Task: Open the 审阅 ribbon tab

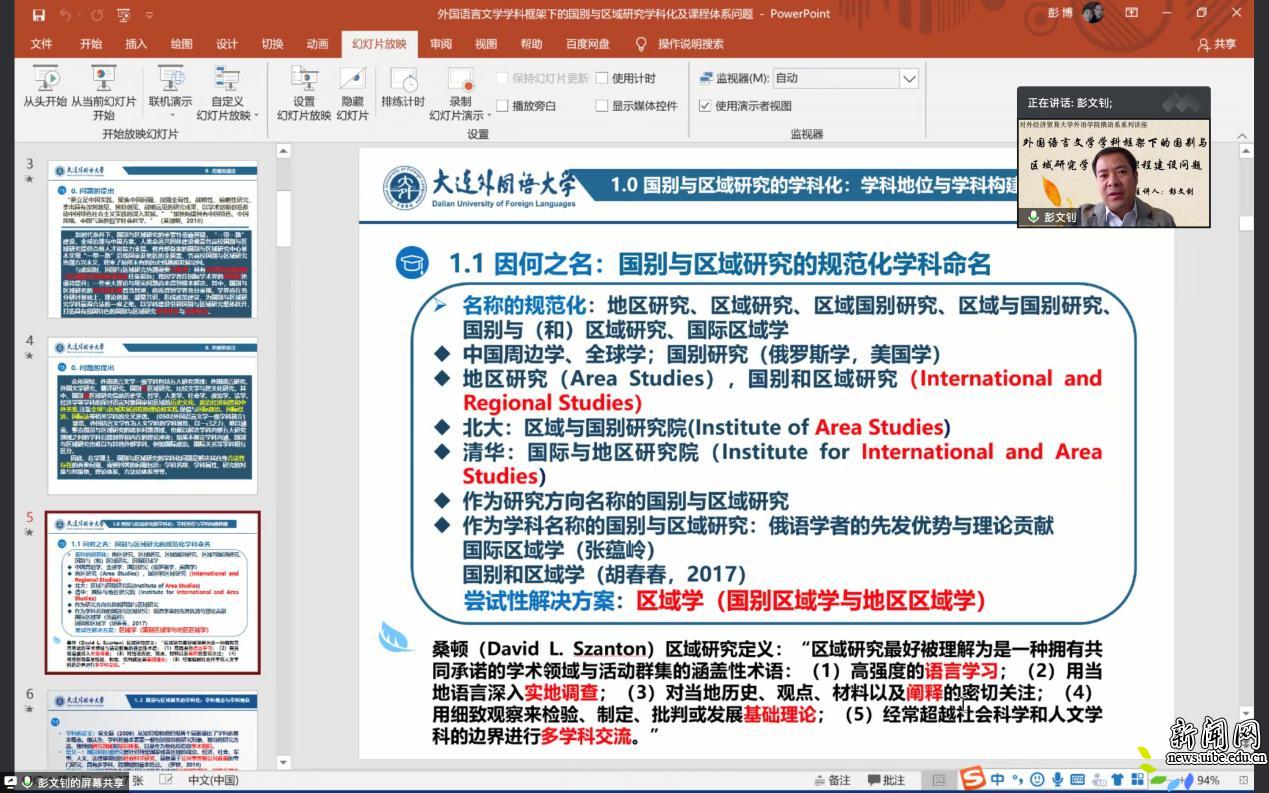Action: click(x=440, y=44)
